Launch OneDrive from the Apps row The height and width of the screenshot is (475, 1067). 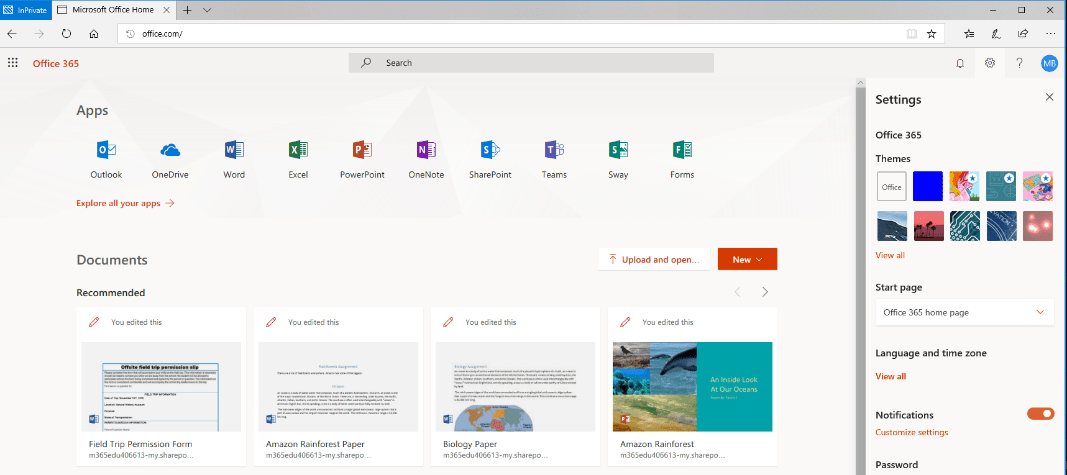tap(170, 151)
